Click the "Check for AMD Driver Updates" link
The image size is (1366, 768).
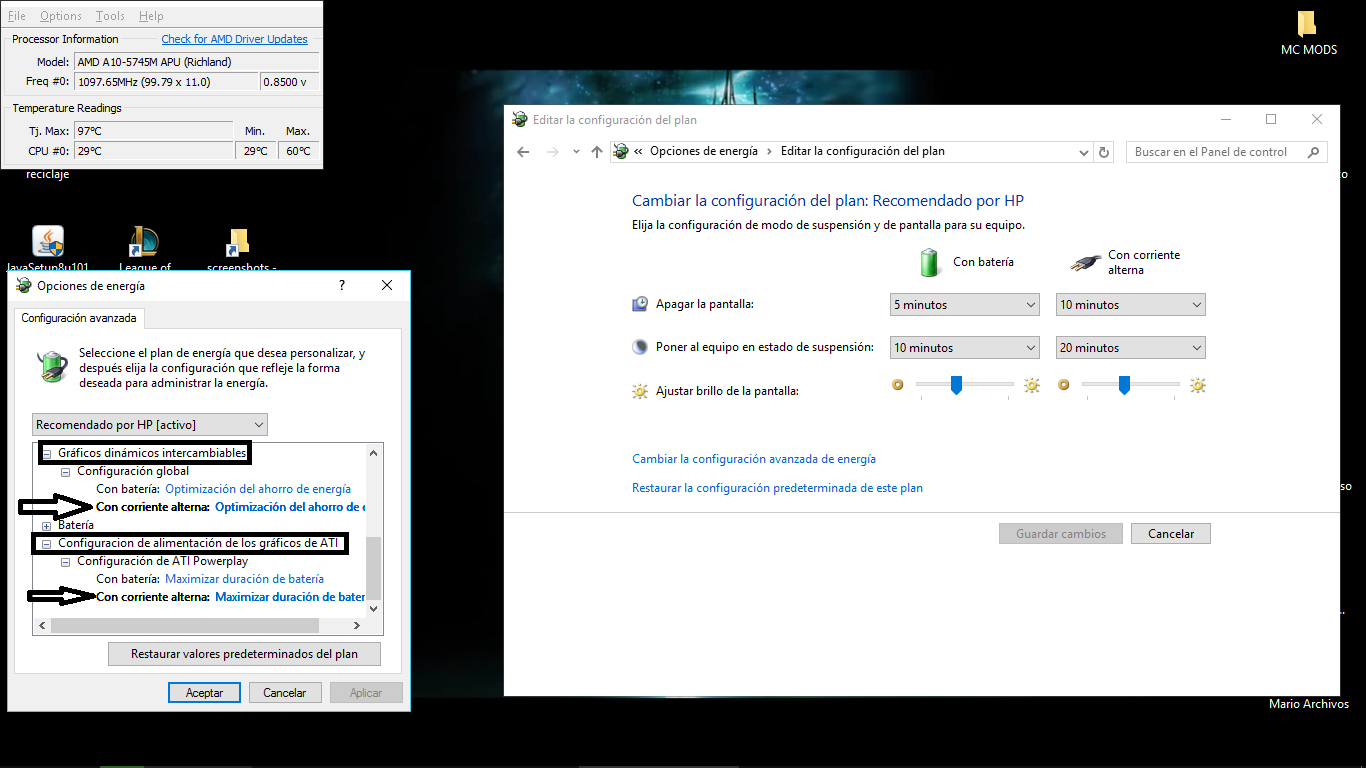pos(234,39)
